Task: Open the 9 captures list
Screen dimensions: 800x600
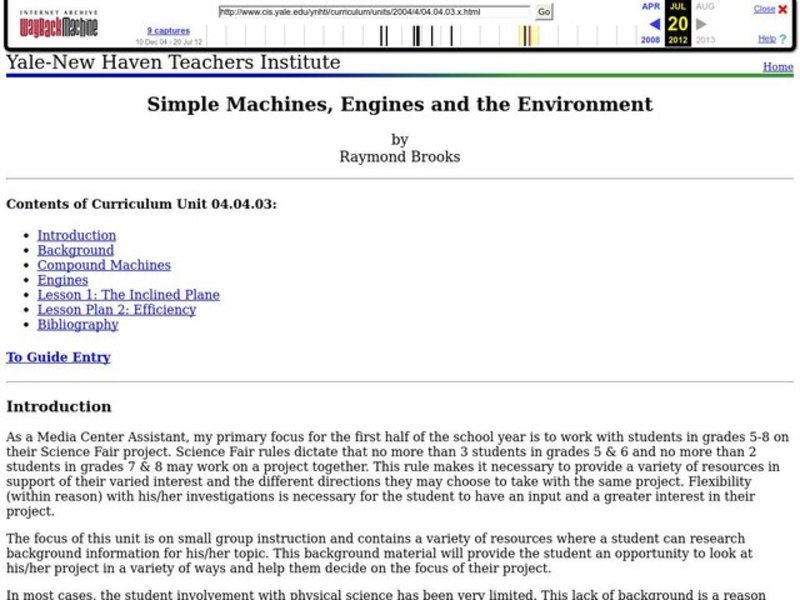Action: (168, 31)
